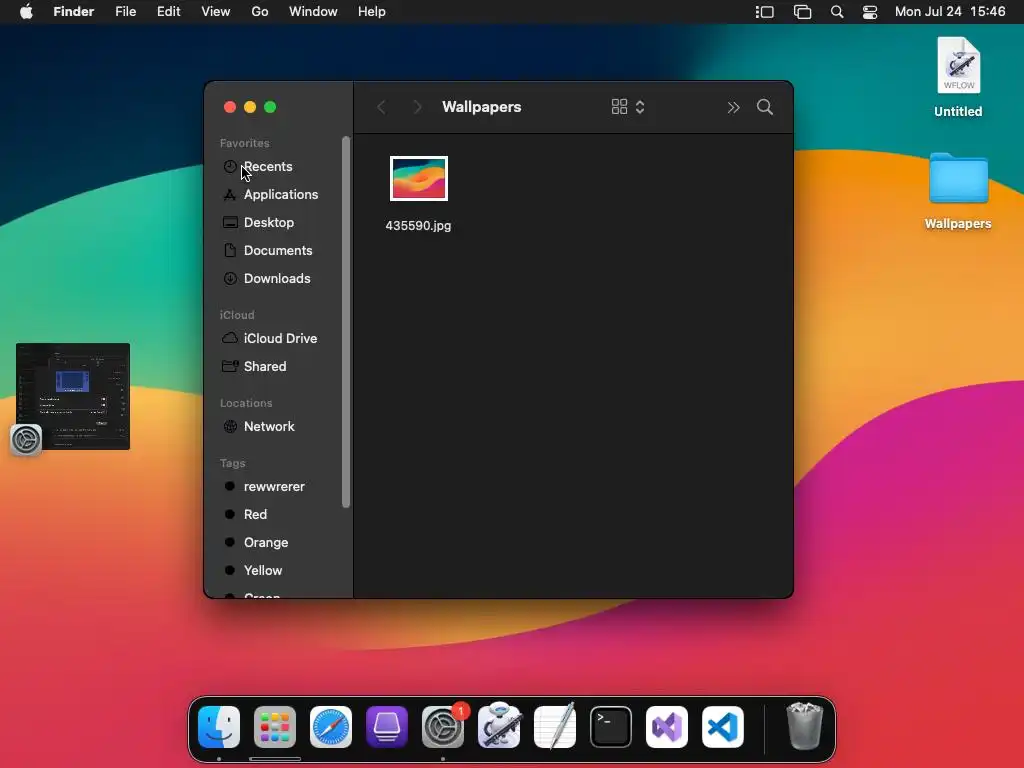
Task: Open the Finder menu
Action: (74, 12)
